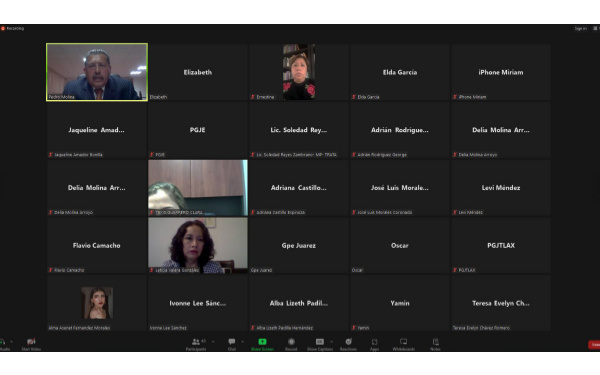600x375 pixels.
Task: Select Pedro Molina's video tile
Action: [97, 72]
